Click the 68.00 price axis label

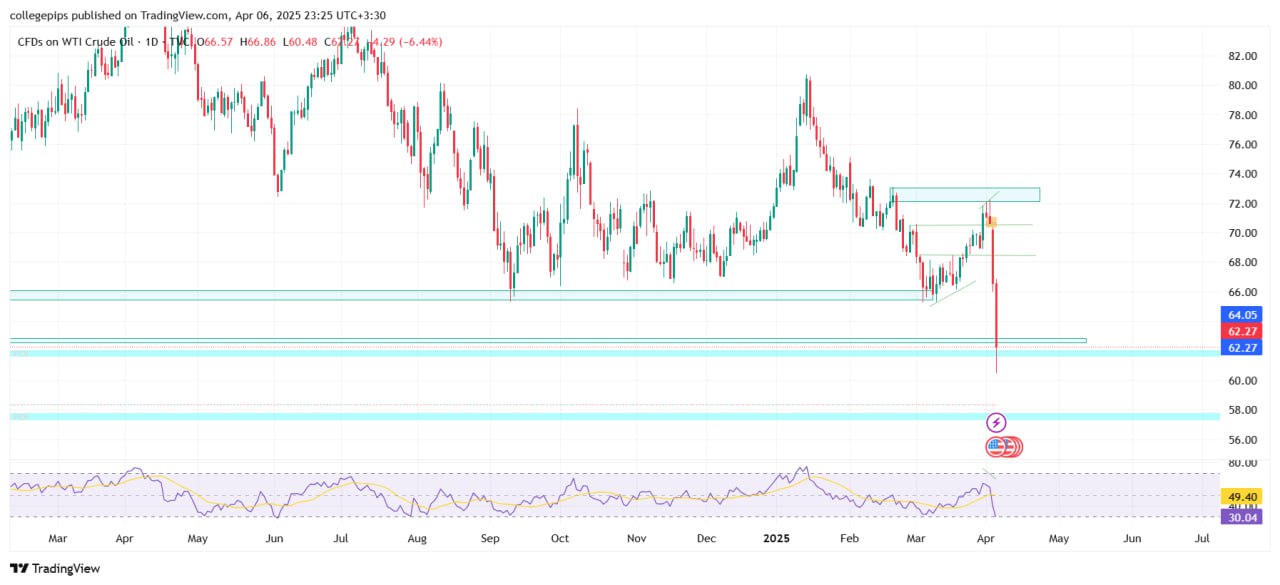[x=1244, y=263]
